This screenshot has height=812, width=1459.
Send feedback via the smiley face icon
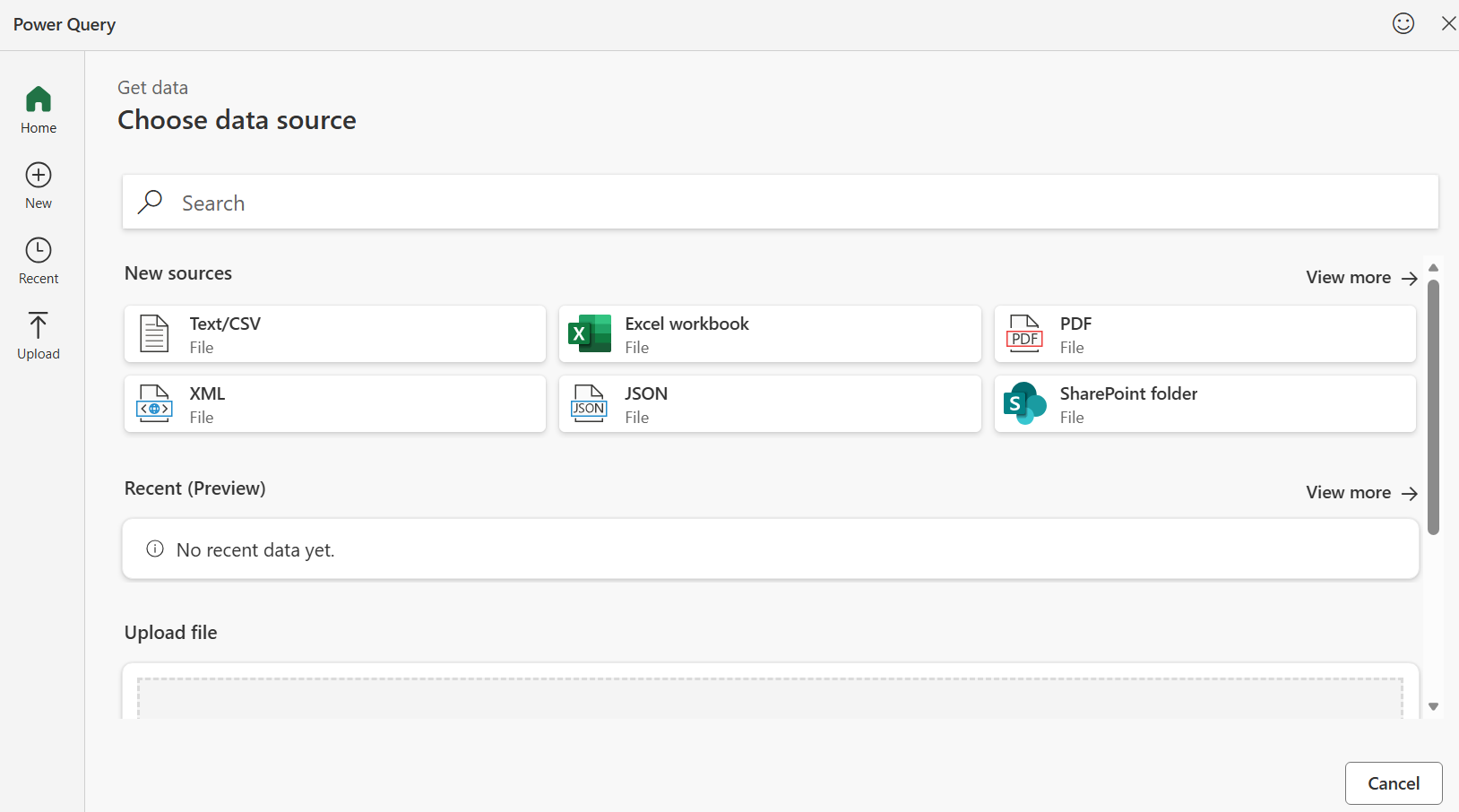(x=1403, y=23)
